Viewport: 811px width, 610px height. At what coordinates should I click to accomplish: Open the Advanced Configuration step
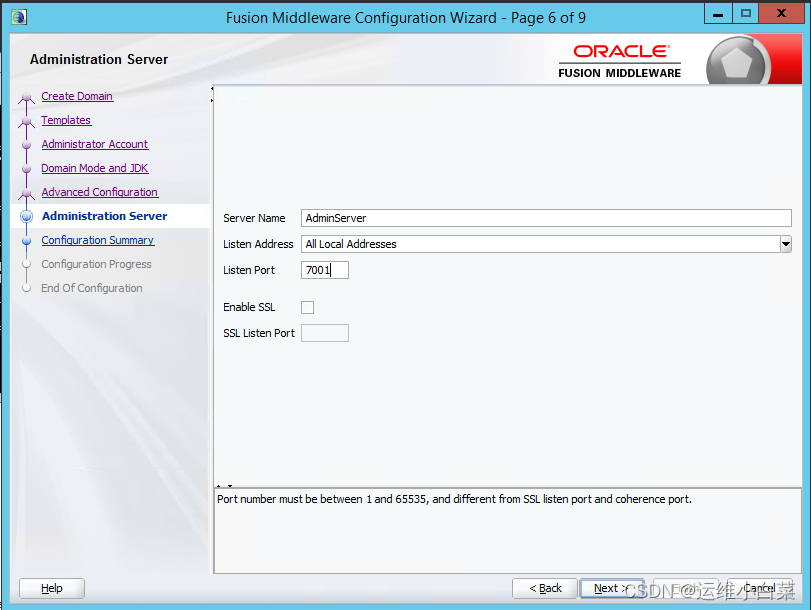[99, 192]
